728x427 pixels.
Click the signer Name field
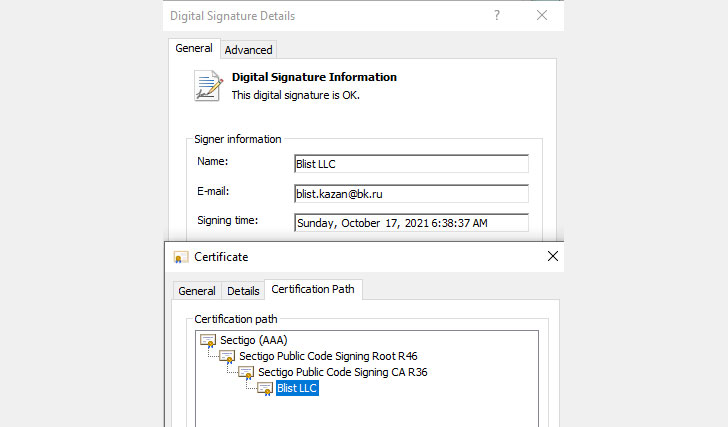coord(411,164)
